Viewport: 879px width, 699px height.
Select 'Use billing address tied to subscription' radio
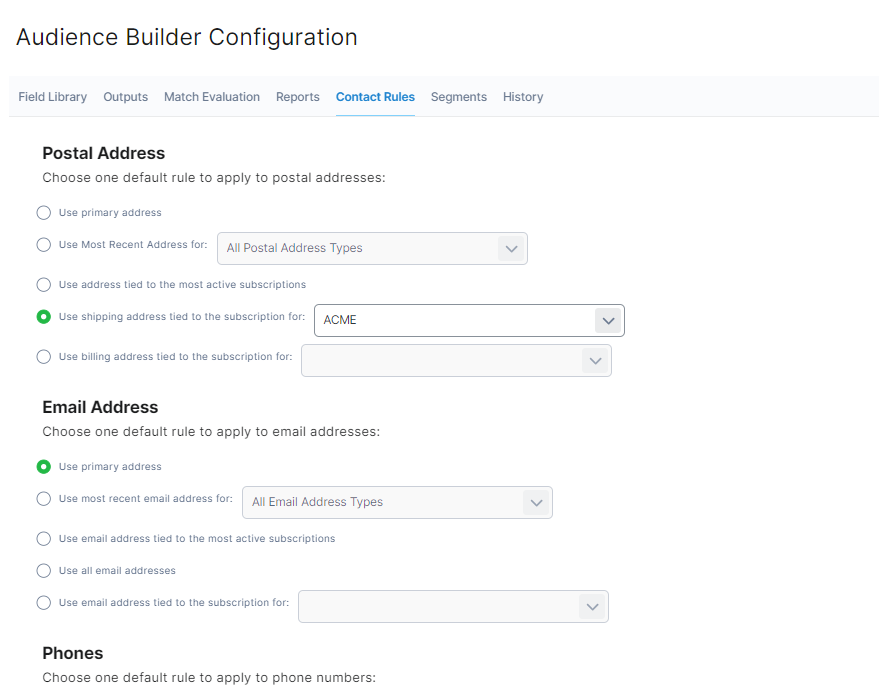pyautogui.click(x=44, y=357)
